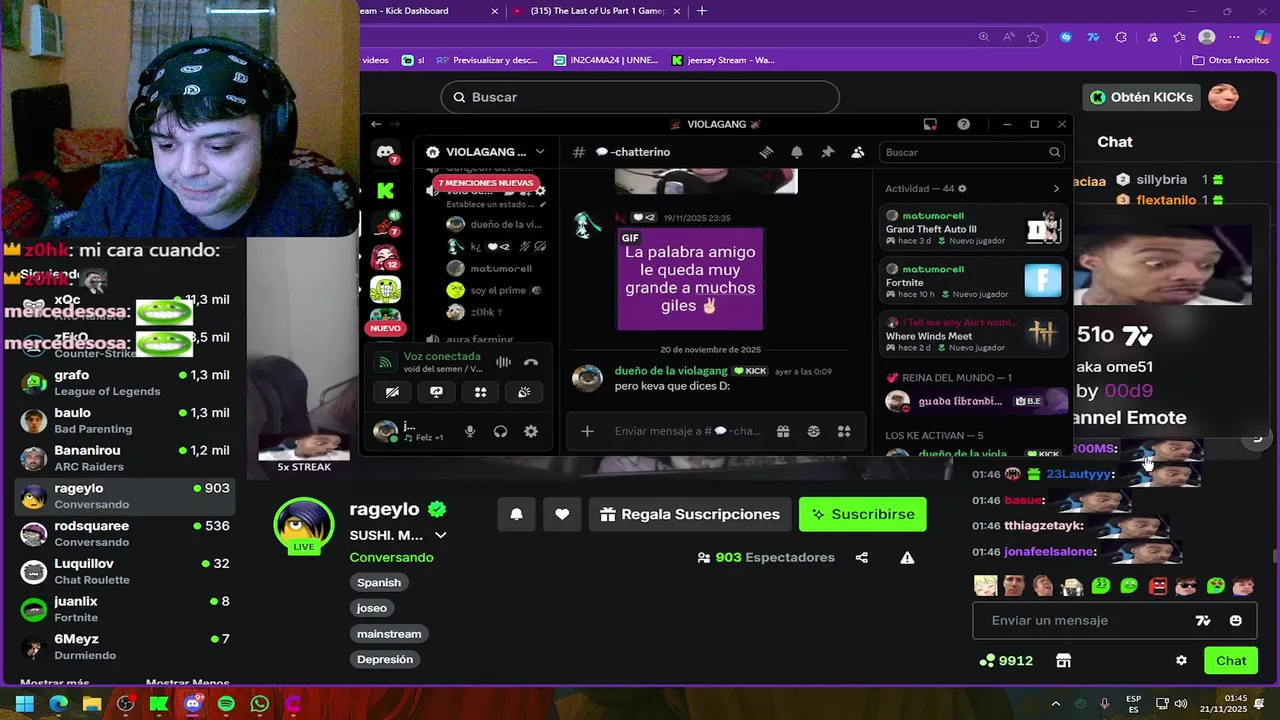
Task: Bookmark this page with the star icon
Action: (1033, 37)
